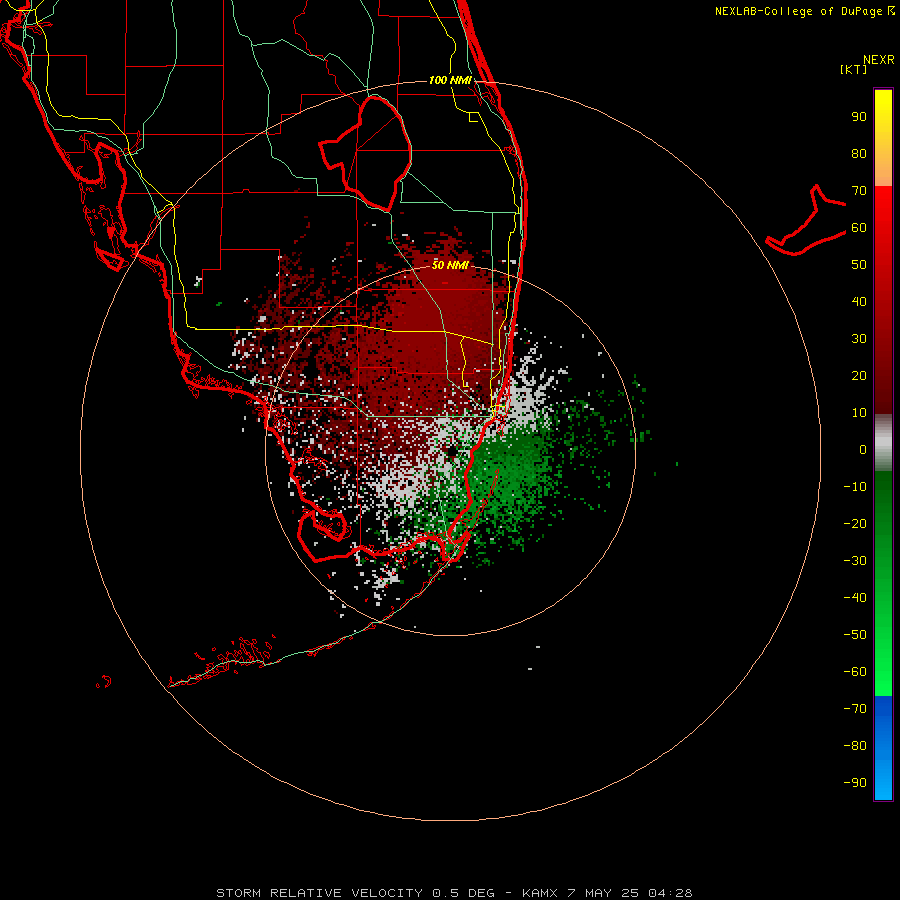Screen dimensions: 900x900
Task: Click the 50 value on velocity scale
Action: tap(859, 265)
